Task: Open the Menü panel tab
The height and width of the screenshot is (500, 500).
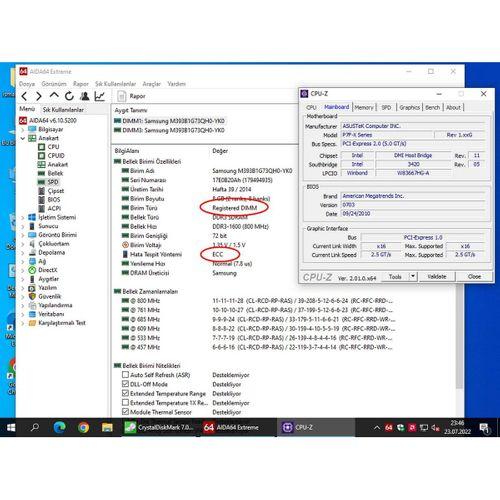Action: tap(27, 109)
